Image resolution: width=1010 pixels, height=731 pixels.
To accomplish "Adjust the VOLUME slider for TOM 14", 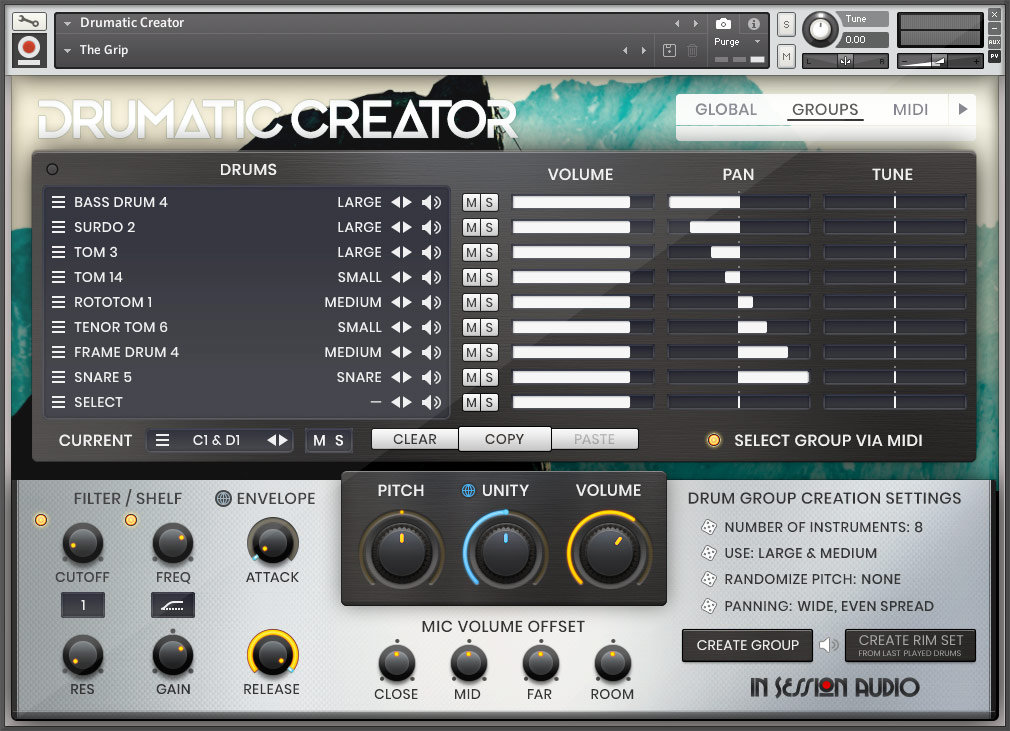I will pos(580,276).
